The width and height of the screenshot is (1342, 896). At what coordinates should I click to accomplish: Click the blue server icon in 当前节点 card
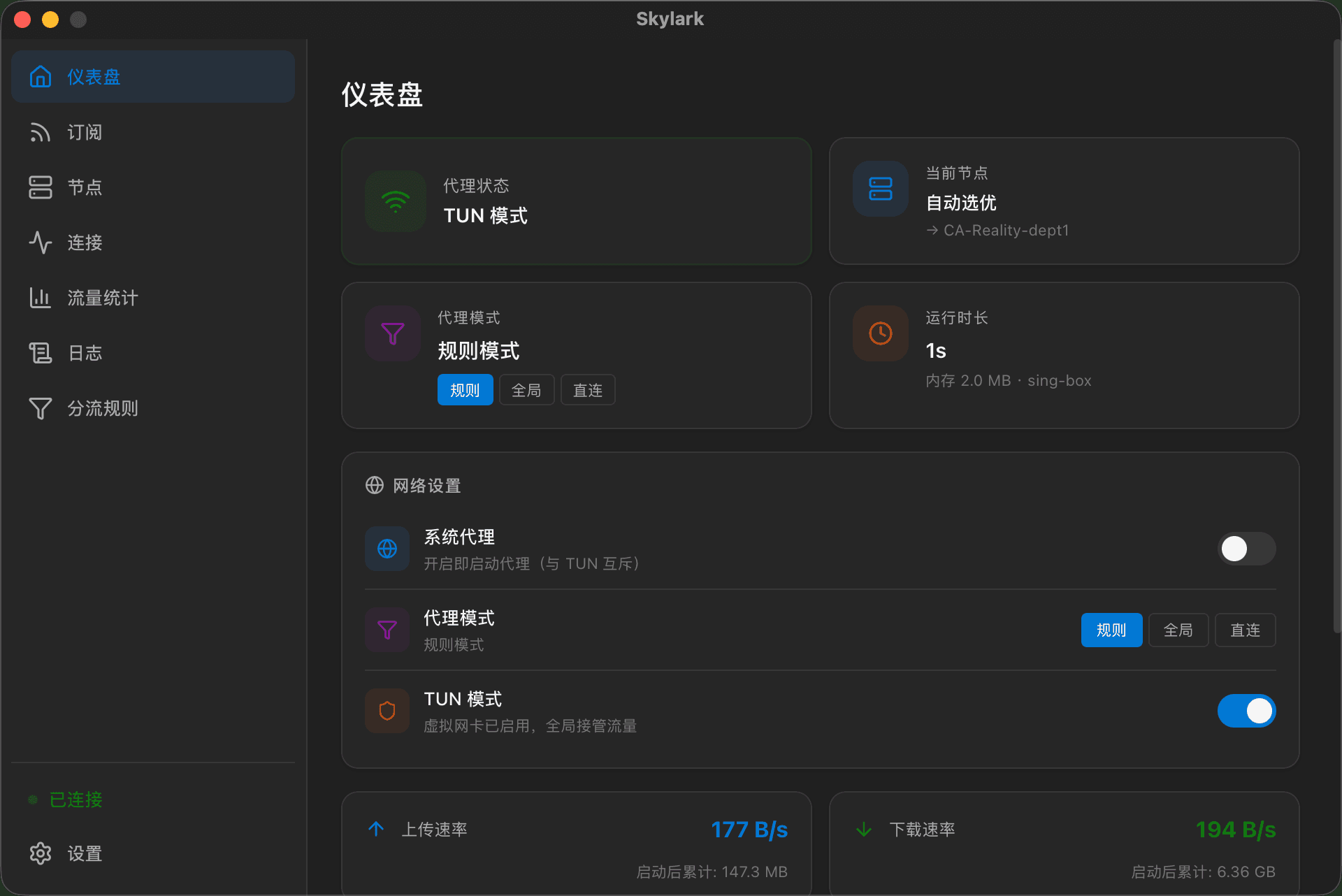click(881, 189)
